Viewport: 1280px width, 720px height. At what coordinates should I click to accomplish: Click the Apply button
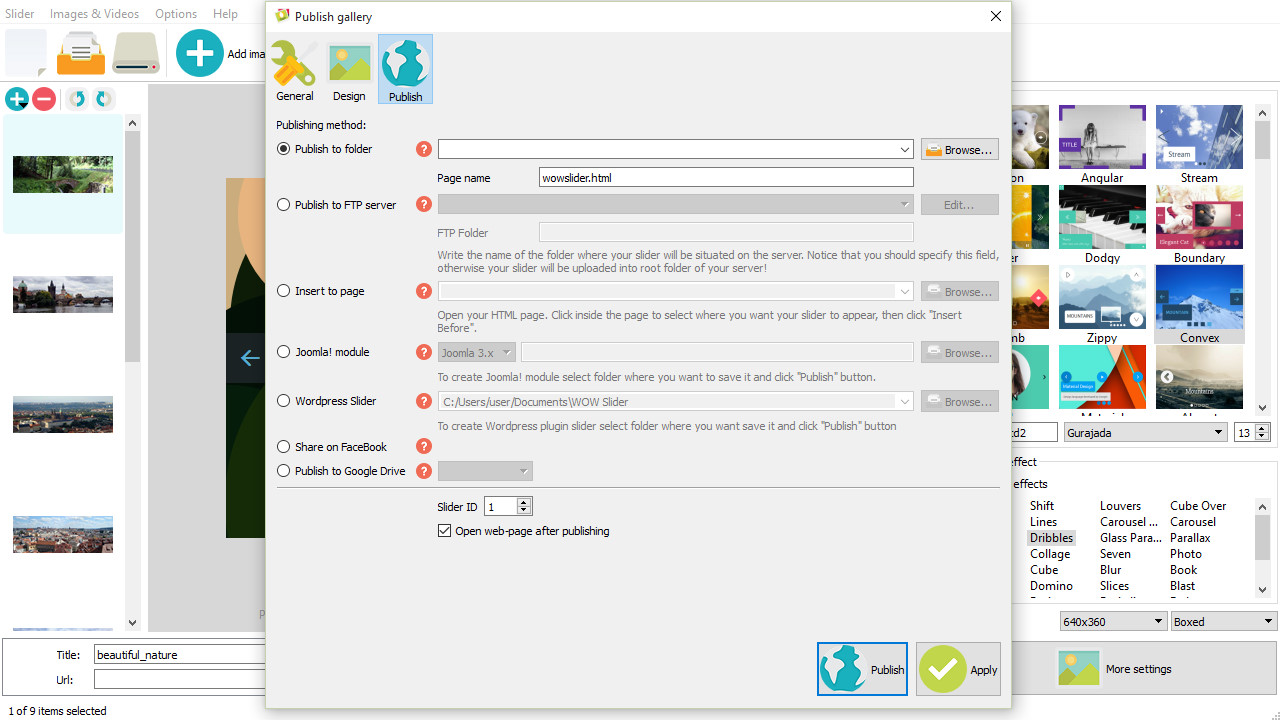click(x=958, y=669)
